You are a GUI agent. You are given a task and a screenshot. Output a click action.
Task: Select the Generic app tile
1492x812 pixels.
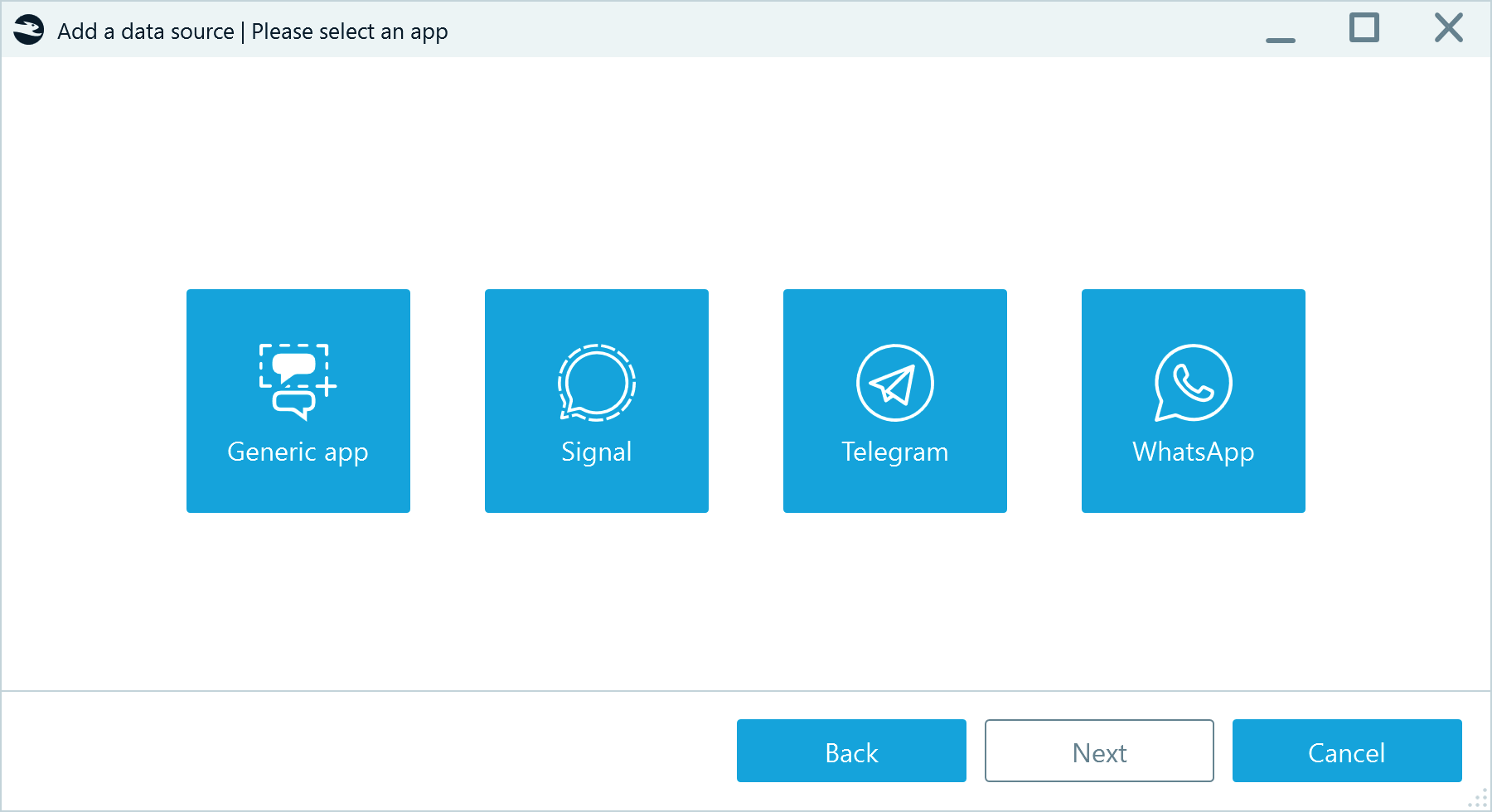298,401
